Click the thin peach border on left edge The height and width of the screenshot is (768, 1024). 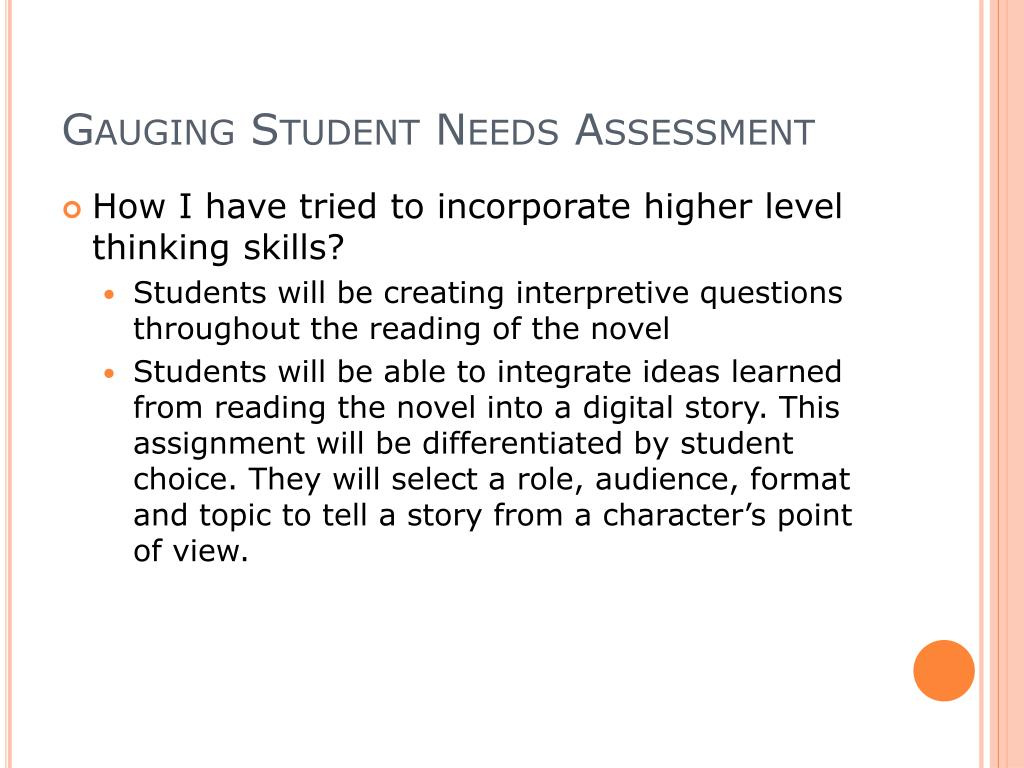point(7,384)
